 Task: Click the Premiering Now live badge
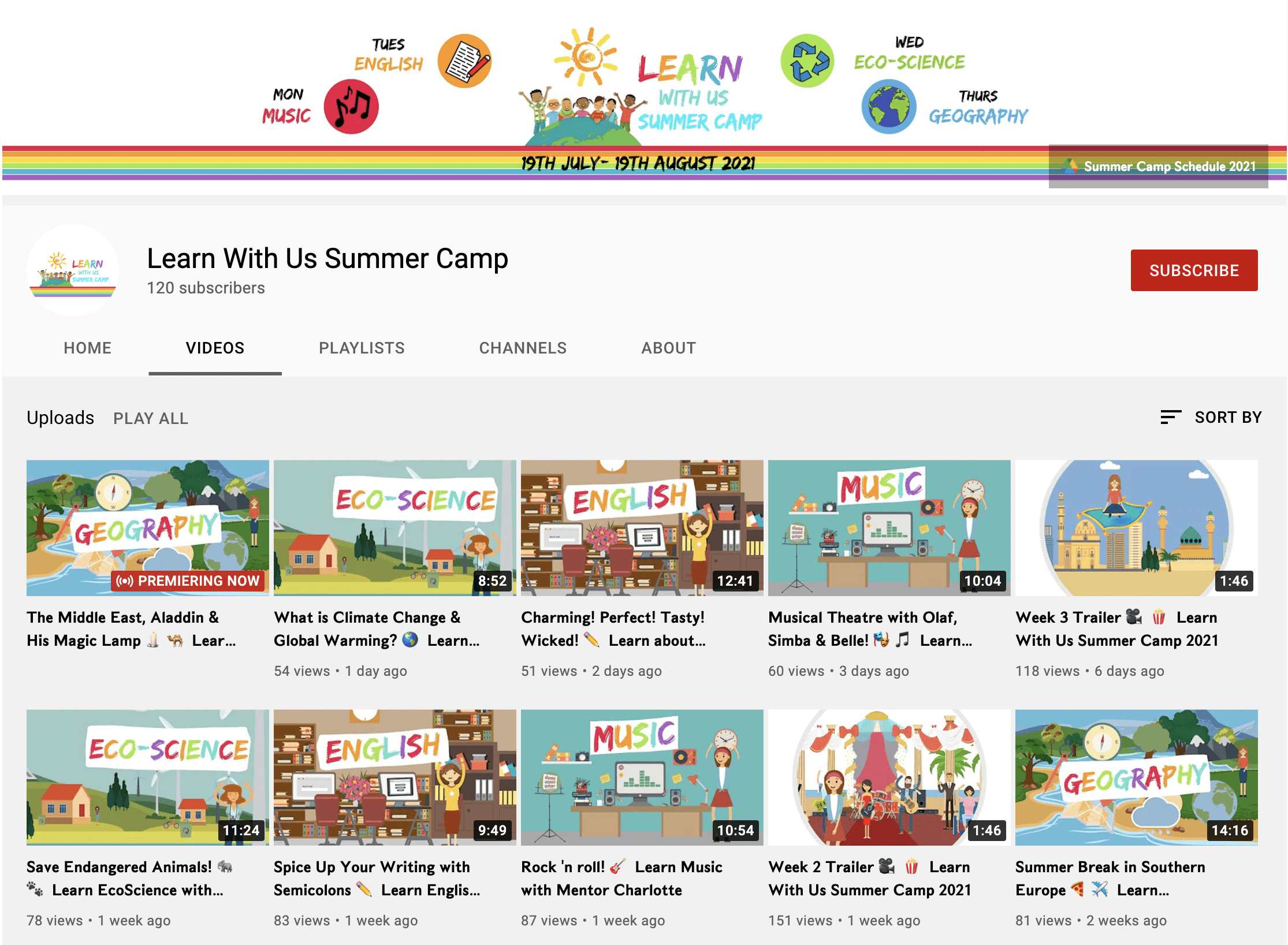[188, 581]
